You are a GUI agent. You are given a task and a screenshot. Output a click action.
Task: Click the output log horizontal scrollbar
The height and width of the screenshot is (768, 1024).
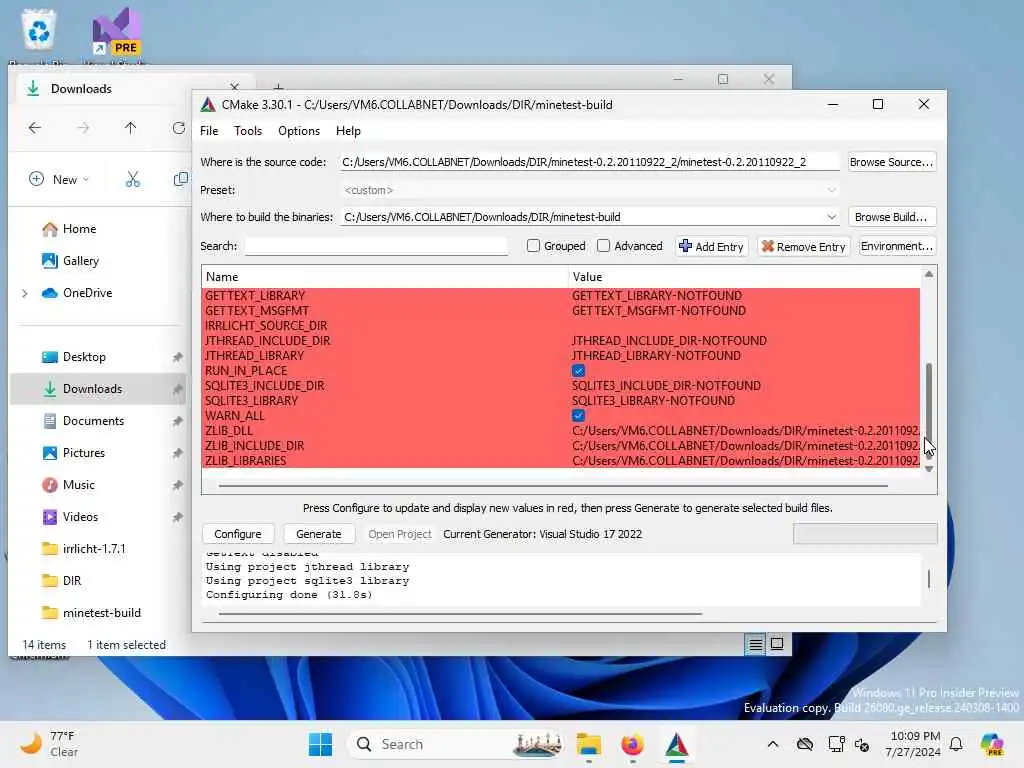tap(460, 613)
